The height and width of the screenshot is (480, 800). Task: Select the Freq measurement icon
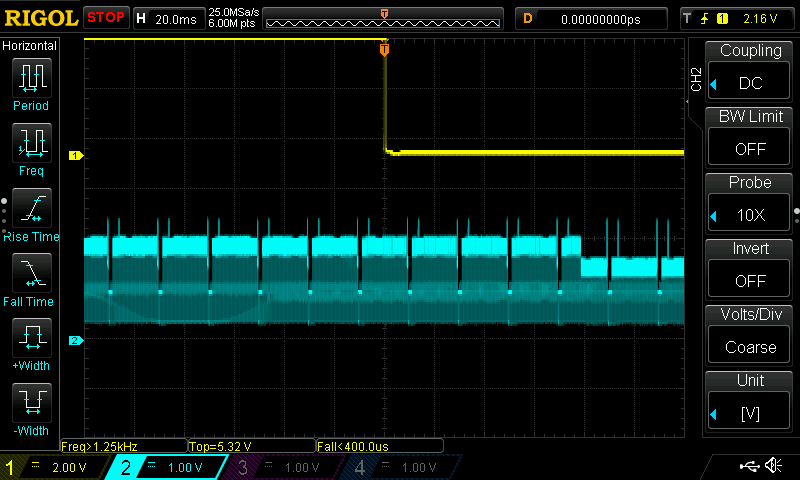pos(31,143)
